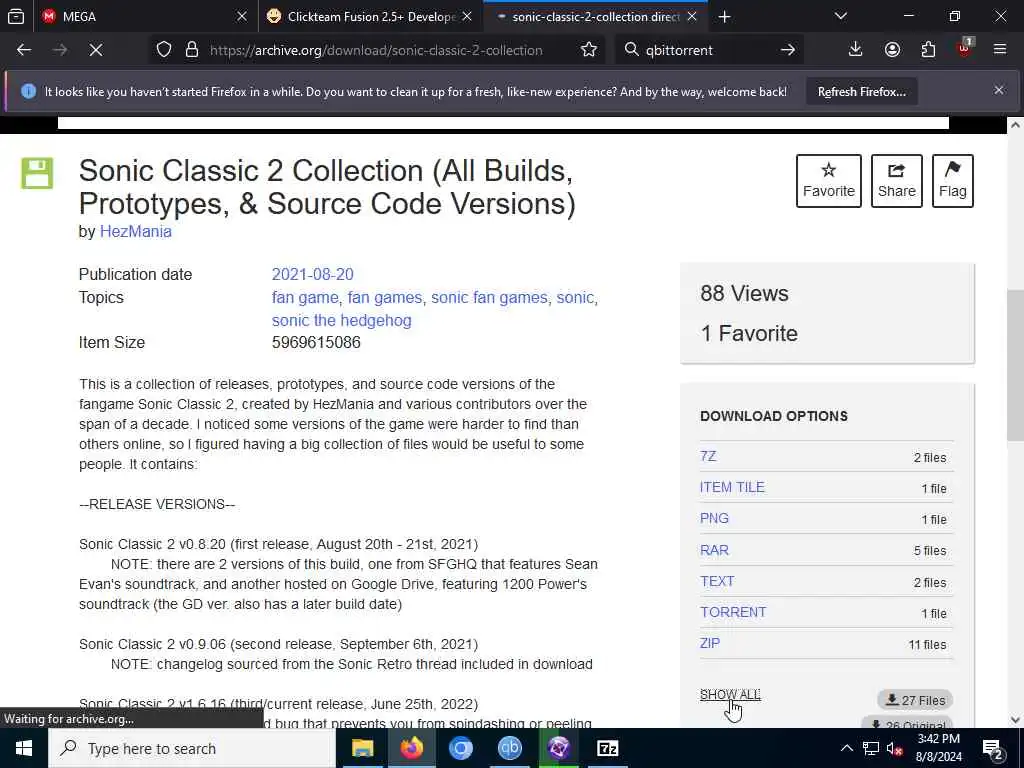Expand the list all tabs dropdown
Screen dimensions: 1024x768
point(841,16)
